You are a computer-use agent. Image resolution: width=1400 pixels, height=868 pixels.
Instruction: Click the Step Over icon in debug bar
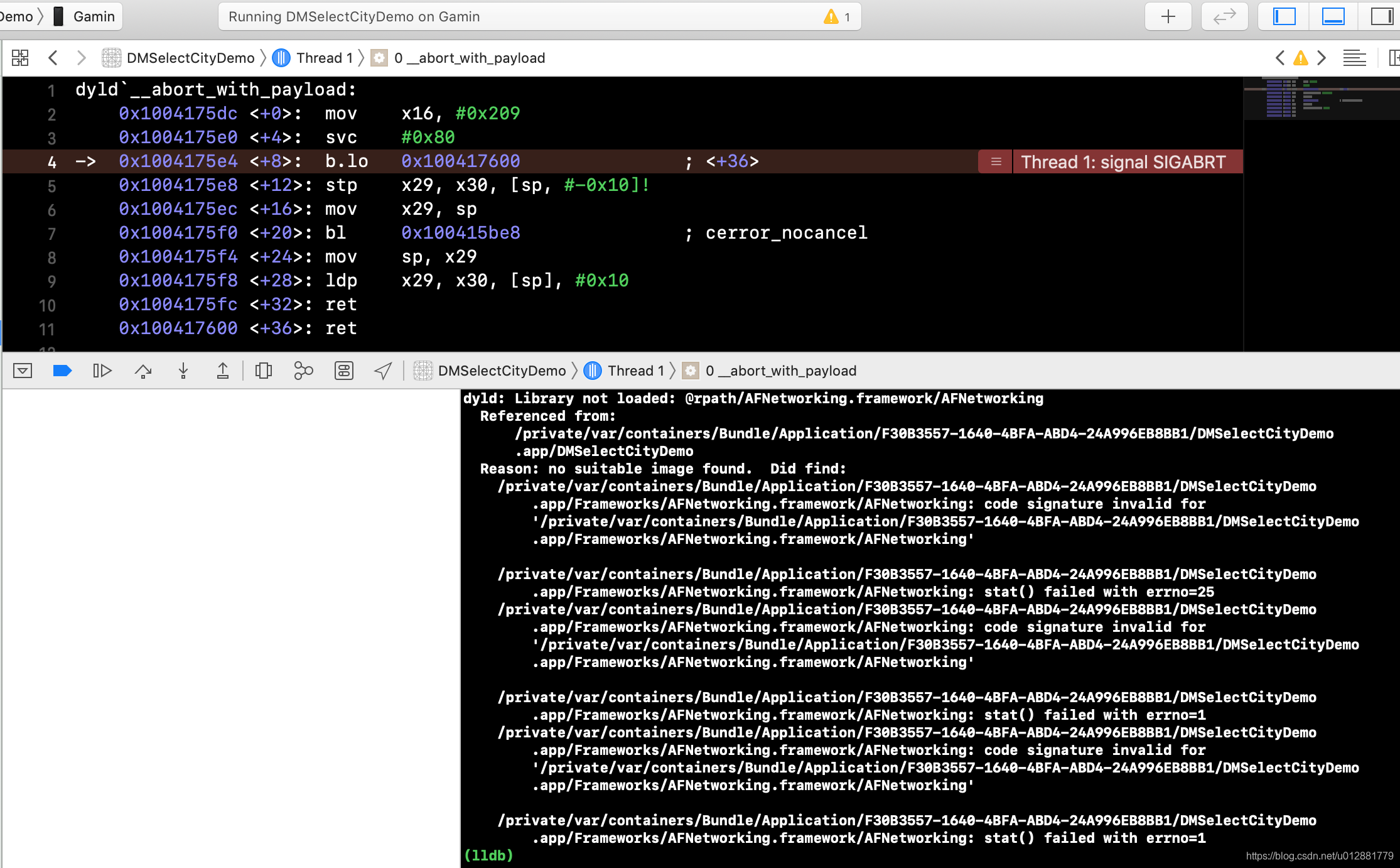(x=143, y=371)
